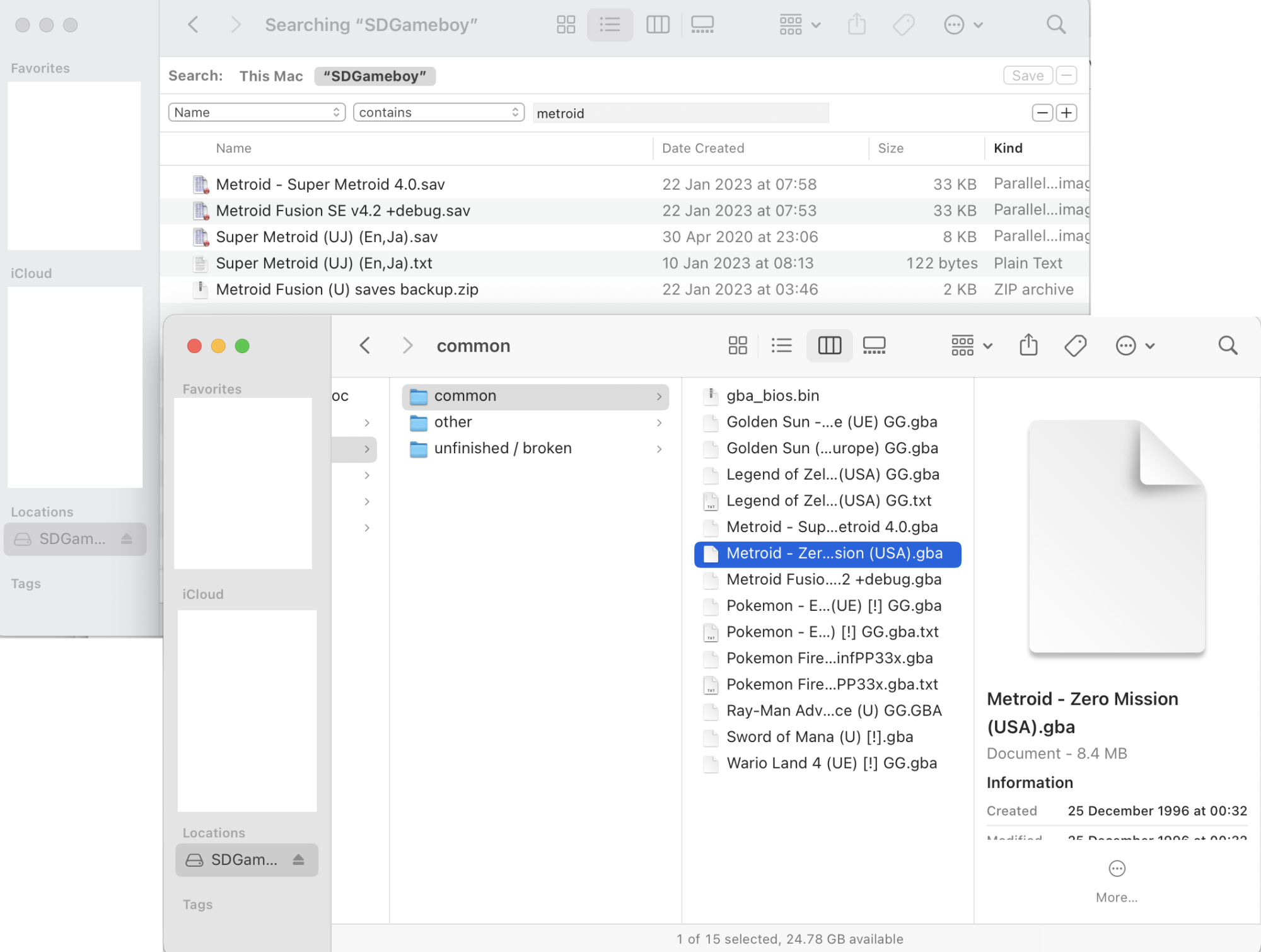The width and height of the screenshot is (1261, 952).
Task: Select Pokemon - E...) [!] GG.gba.txt
Action: coord(827,632)
